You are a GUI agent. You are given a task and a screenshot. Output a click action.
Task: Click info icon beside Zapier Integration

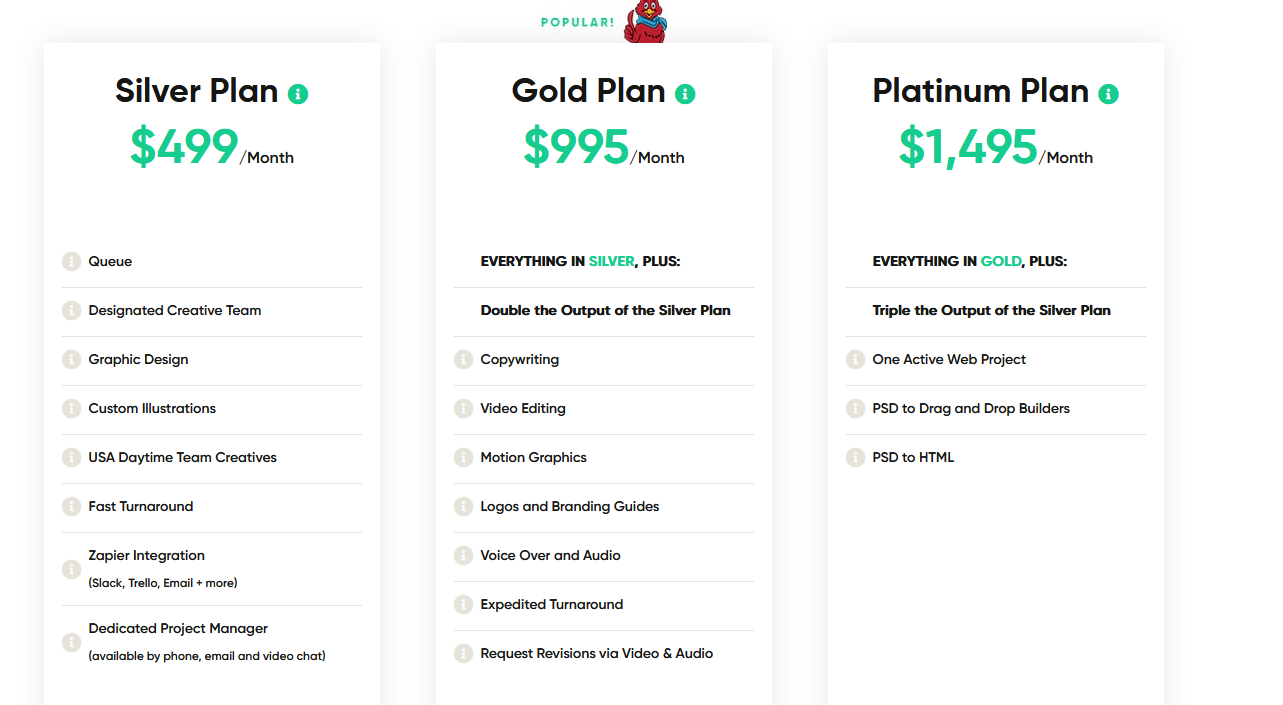click(x=71, y=569)
